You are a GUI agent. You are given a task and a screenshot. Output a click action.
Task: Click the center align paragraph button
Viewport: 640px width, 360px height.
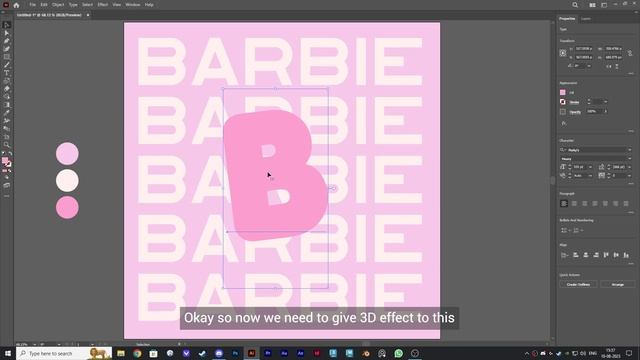(574, 203)
